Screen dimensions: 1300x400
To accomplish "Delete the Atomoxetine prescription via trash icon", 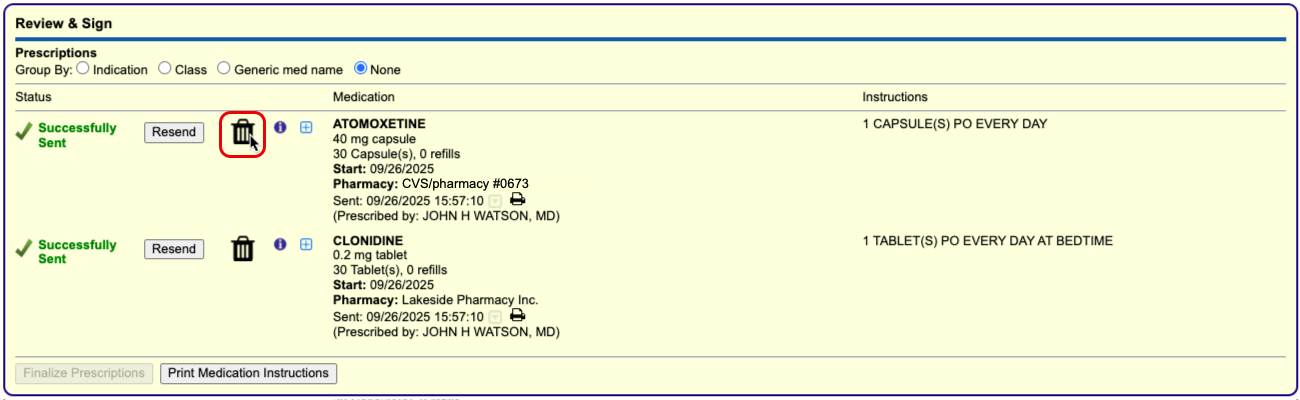I will [x=242, y=133].
